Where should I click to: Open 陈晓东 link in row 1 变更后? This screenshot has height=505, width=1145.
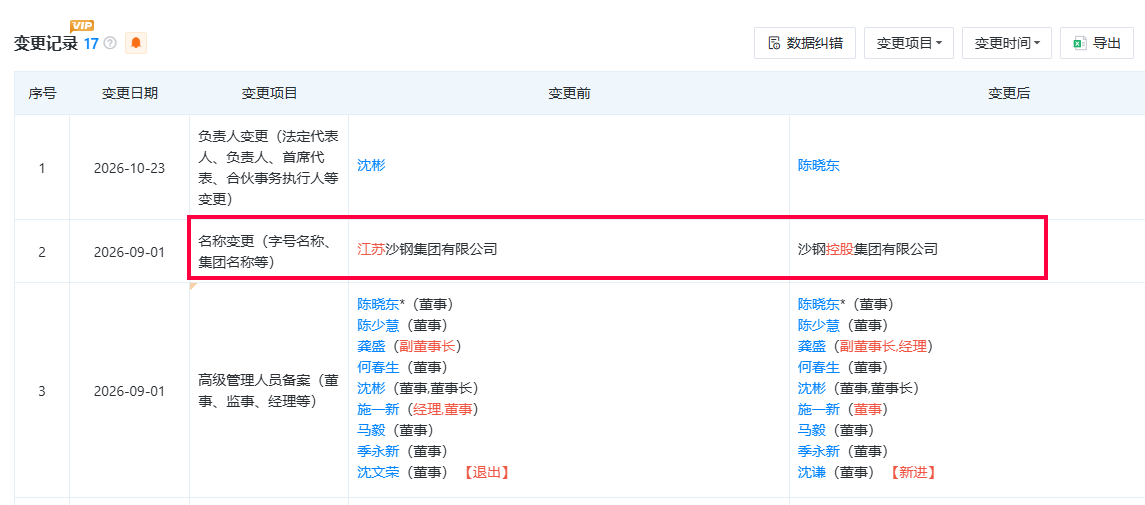tap(819, 166)
